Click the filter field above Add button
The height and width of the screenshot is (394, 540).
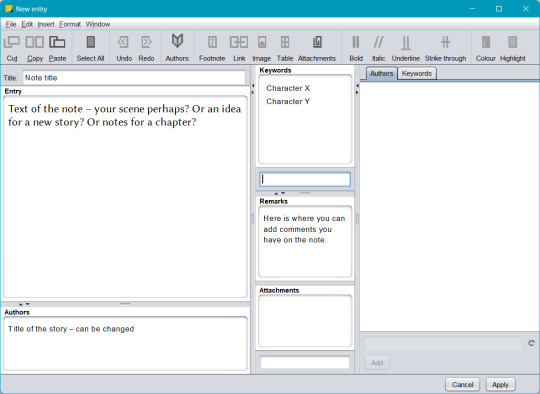444,343
